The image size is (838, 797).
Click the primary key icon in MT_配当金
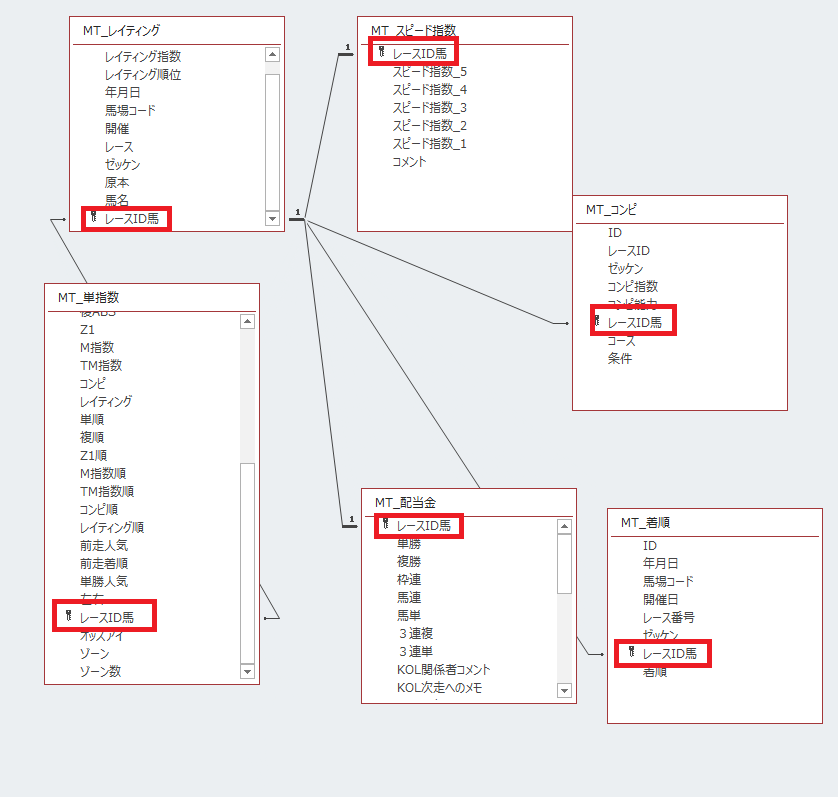385,524
